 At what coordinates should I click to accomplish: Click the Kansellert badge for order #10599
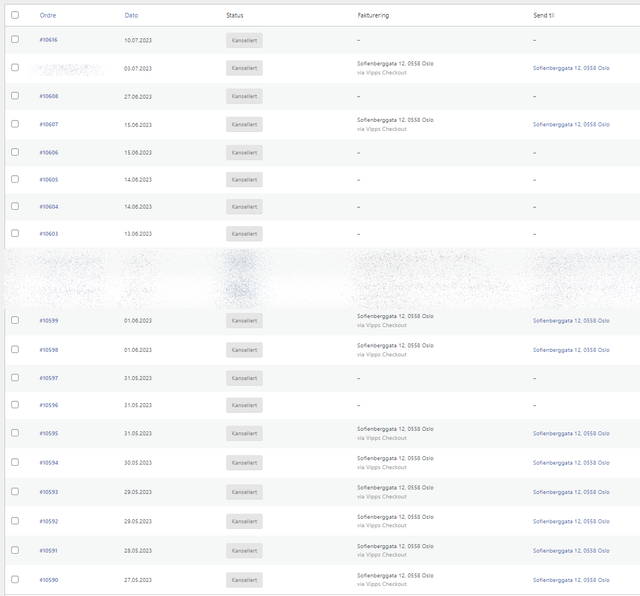tap(244, 321)
